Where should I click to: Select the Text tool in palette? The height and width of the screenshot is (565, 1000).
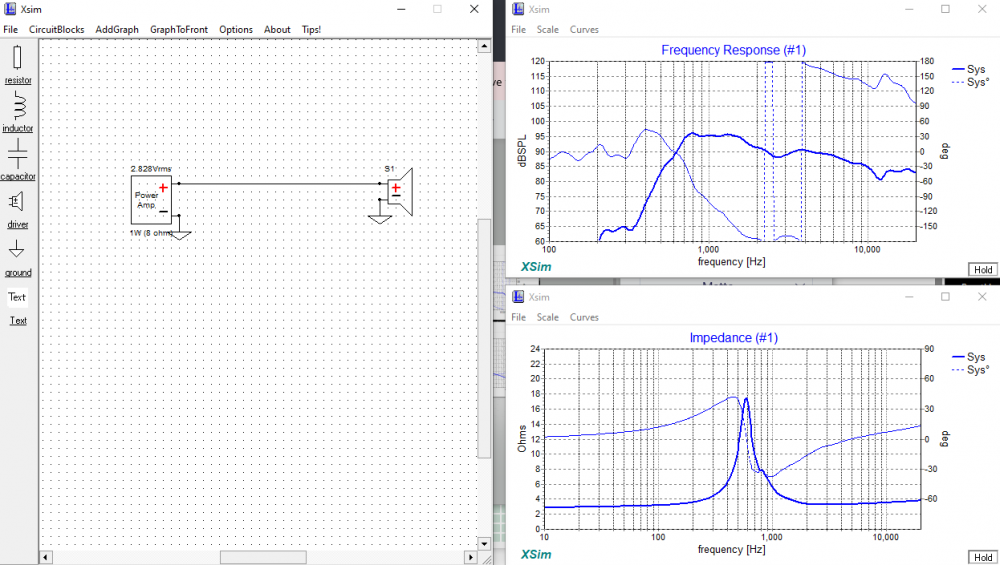point(17,297)
